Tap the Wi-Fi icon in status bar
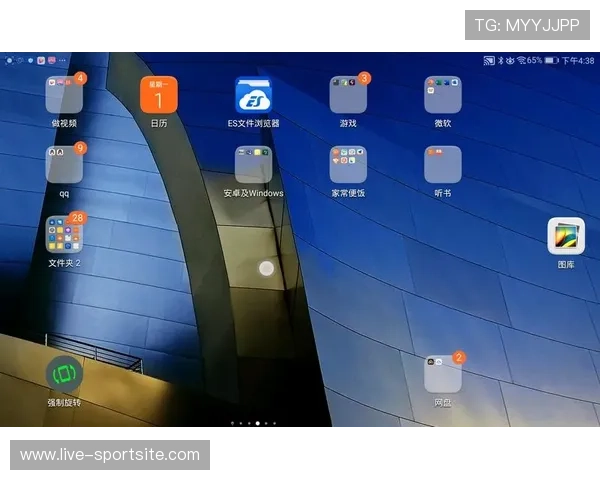This screenshot has width=600, height=480. tap(520, 60)
